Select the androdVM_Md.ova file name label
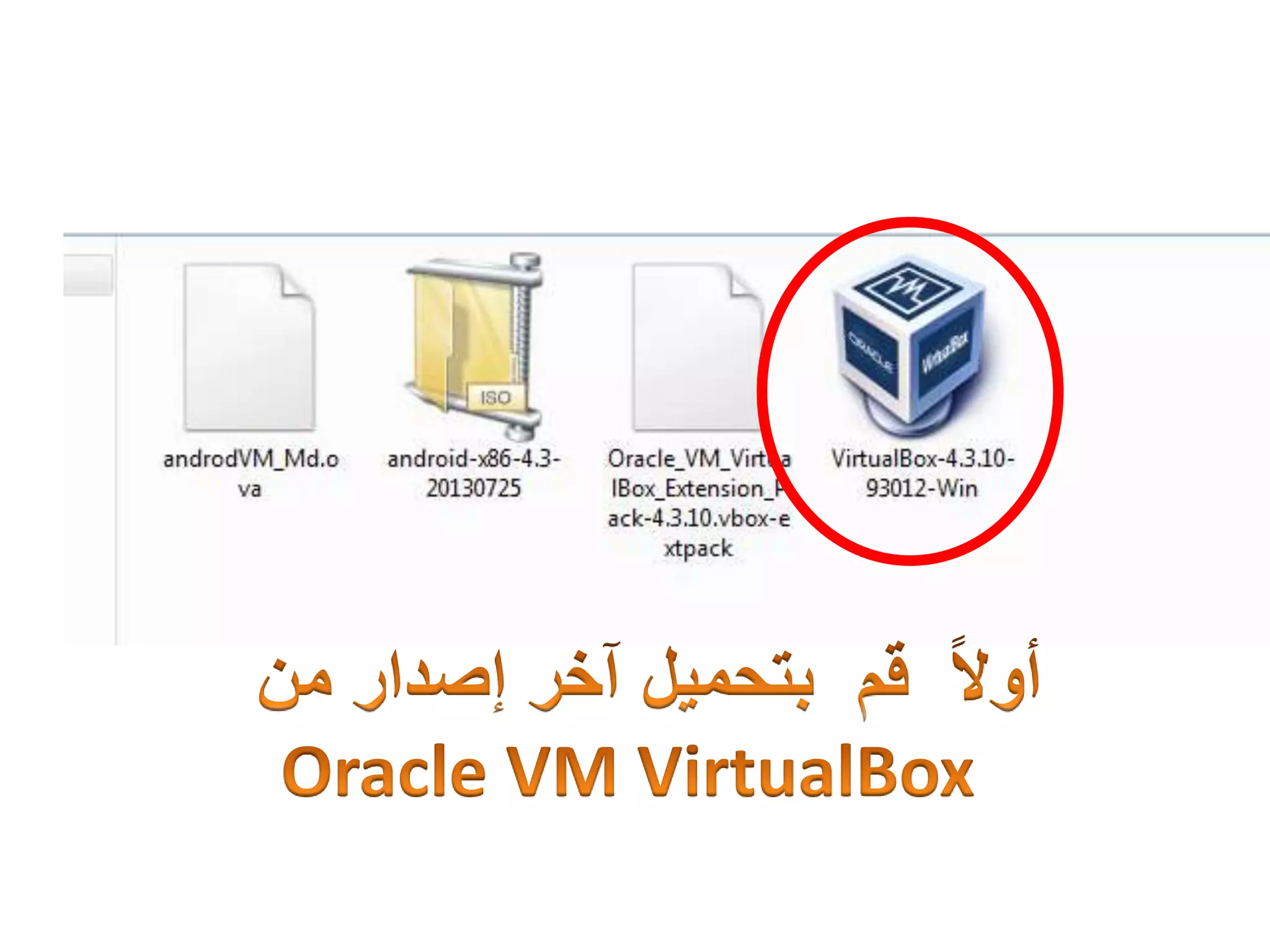 click(x=251, y=474)
